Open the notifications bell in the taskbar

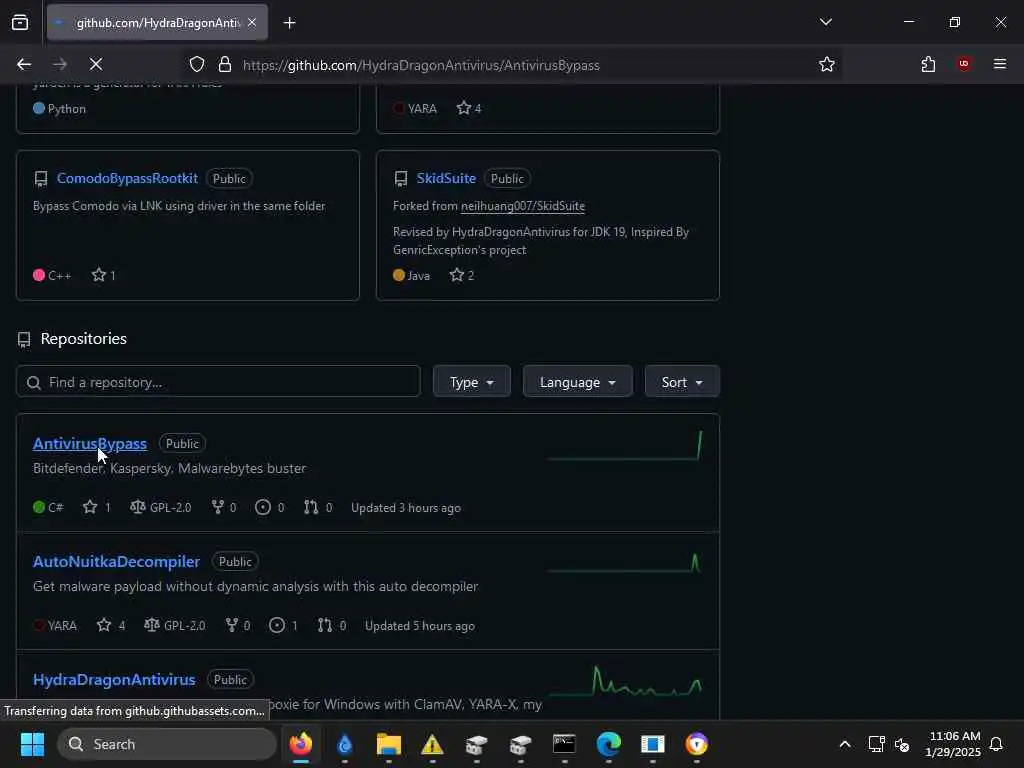click(996, 744)
